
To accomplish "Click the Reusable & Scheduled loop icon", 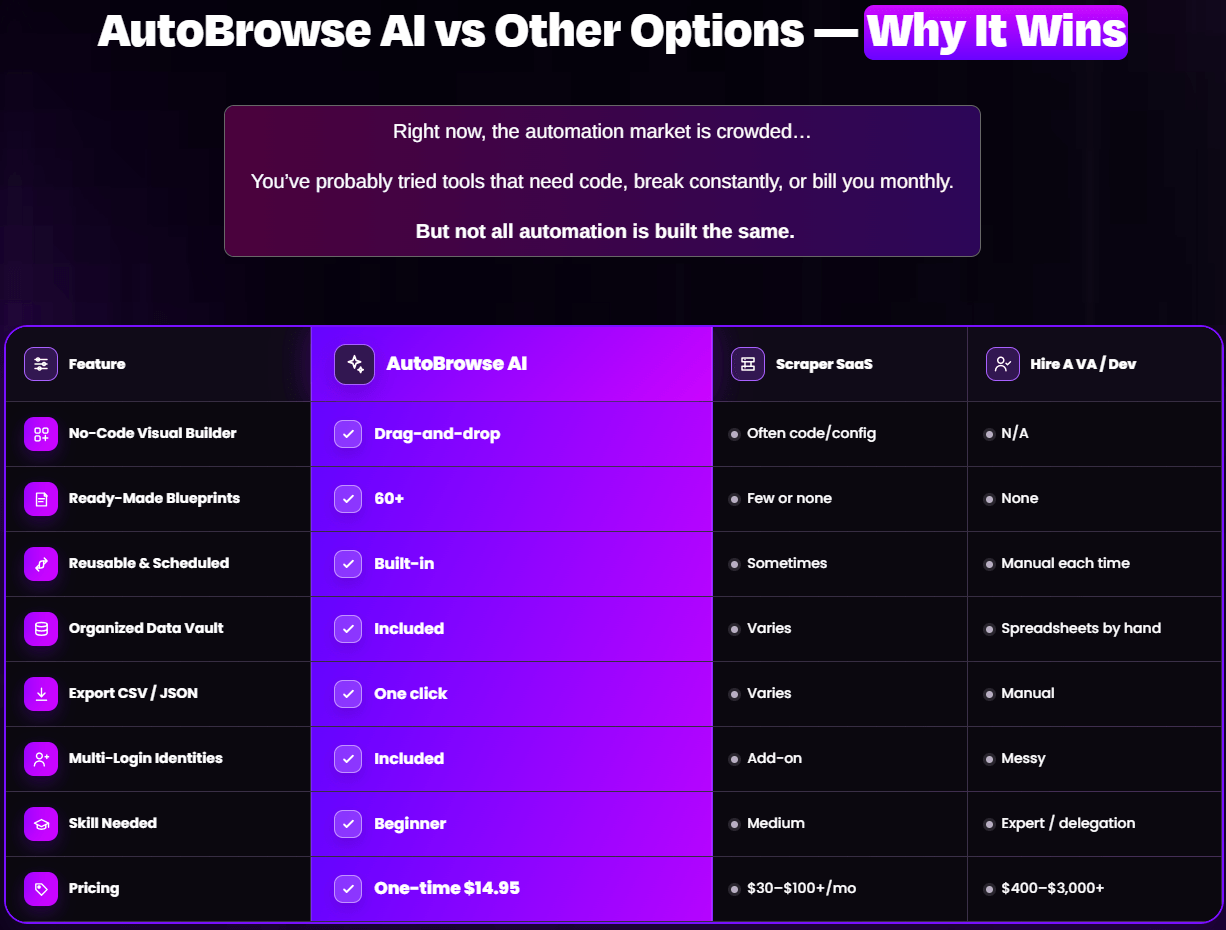I will pyautogui.click(x=41, y=564).
